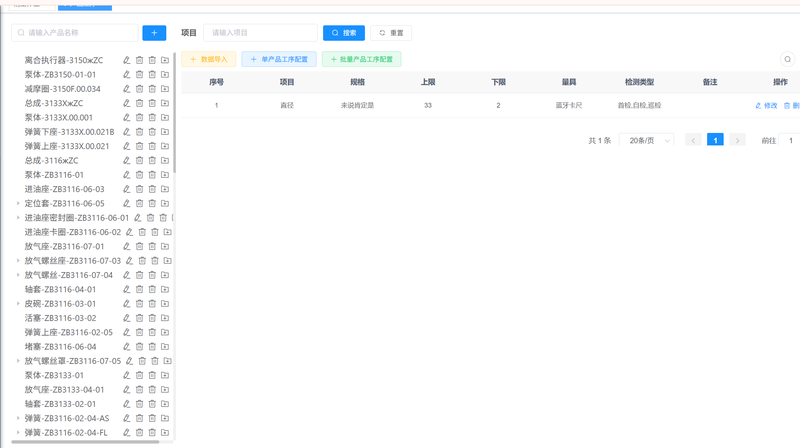Expand 放气螺丝座-ZB3116-07-03 tree arrow

point(18,261)
